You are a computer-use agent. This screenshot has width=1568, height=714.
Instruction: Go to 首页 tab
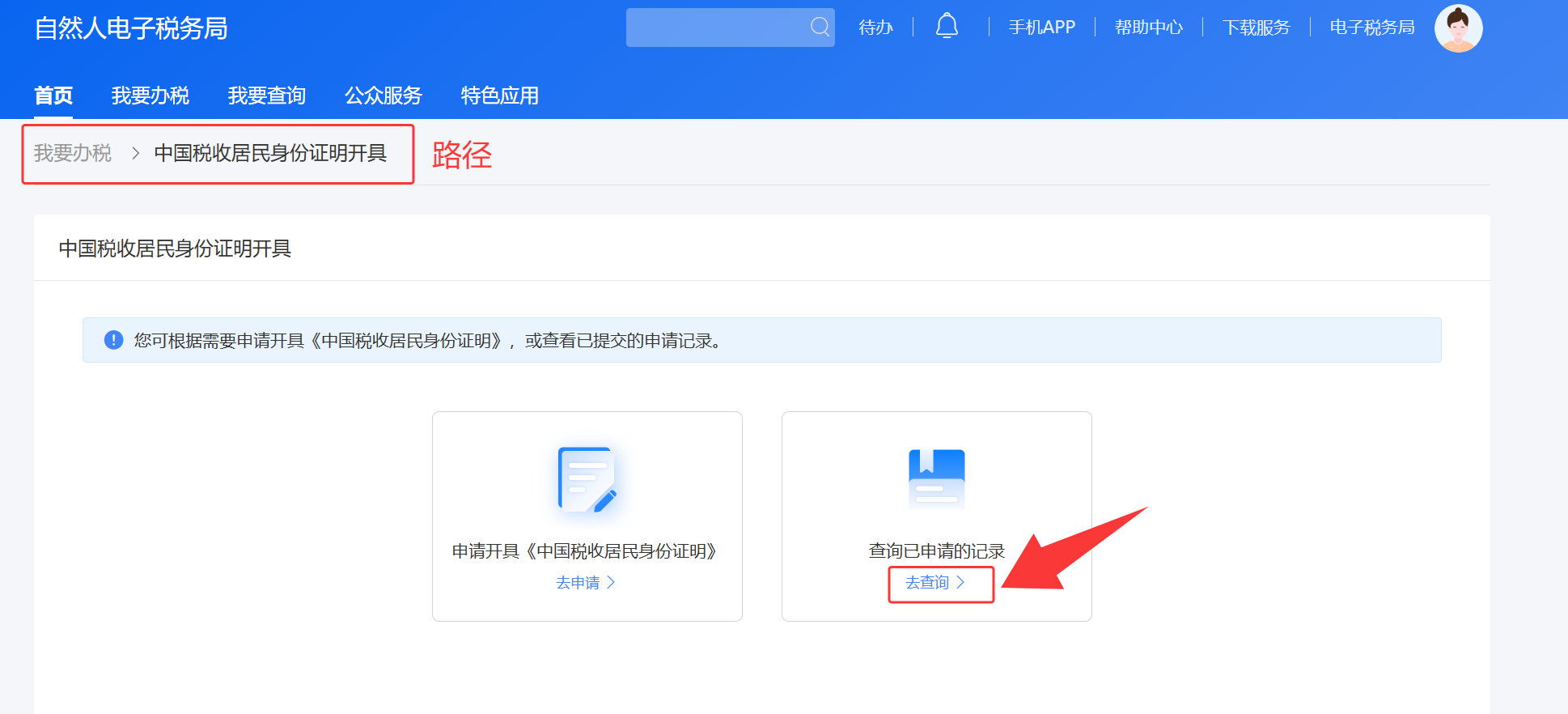[53, 96]
